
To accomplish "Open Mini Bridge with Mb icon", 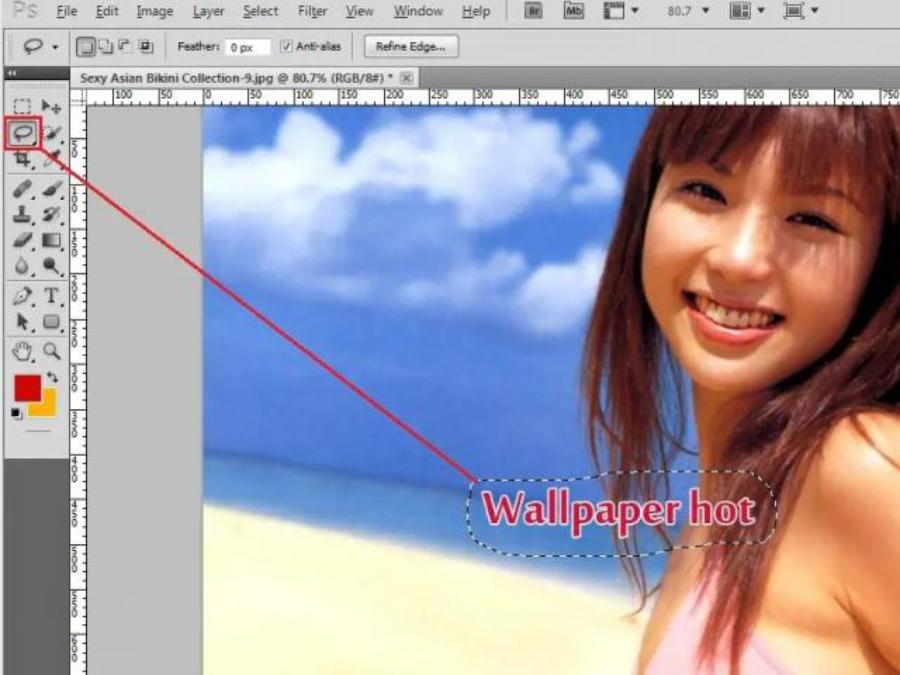I will (573, 12).
